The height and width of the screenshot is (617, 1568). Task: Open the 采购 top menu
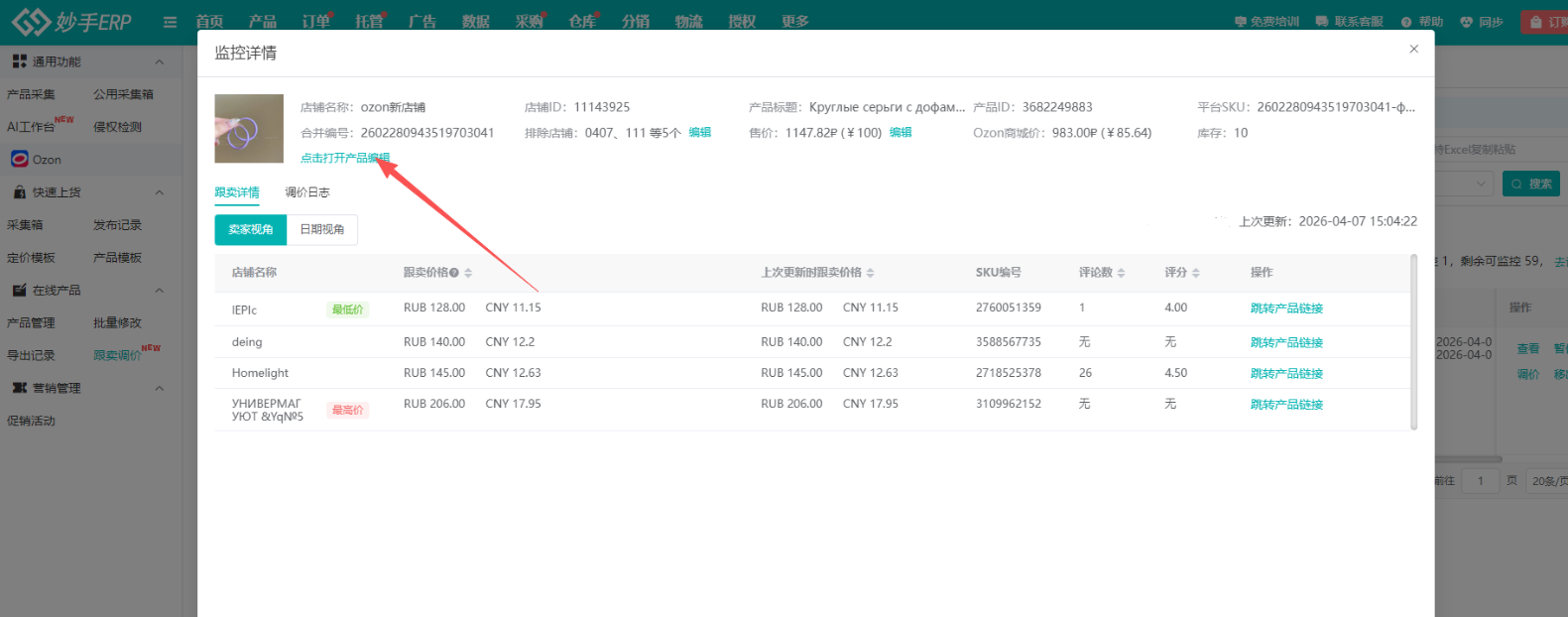pos(529,22)
